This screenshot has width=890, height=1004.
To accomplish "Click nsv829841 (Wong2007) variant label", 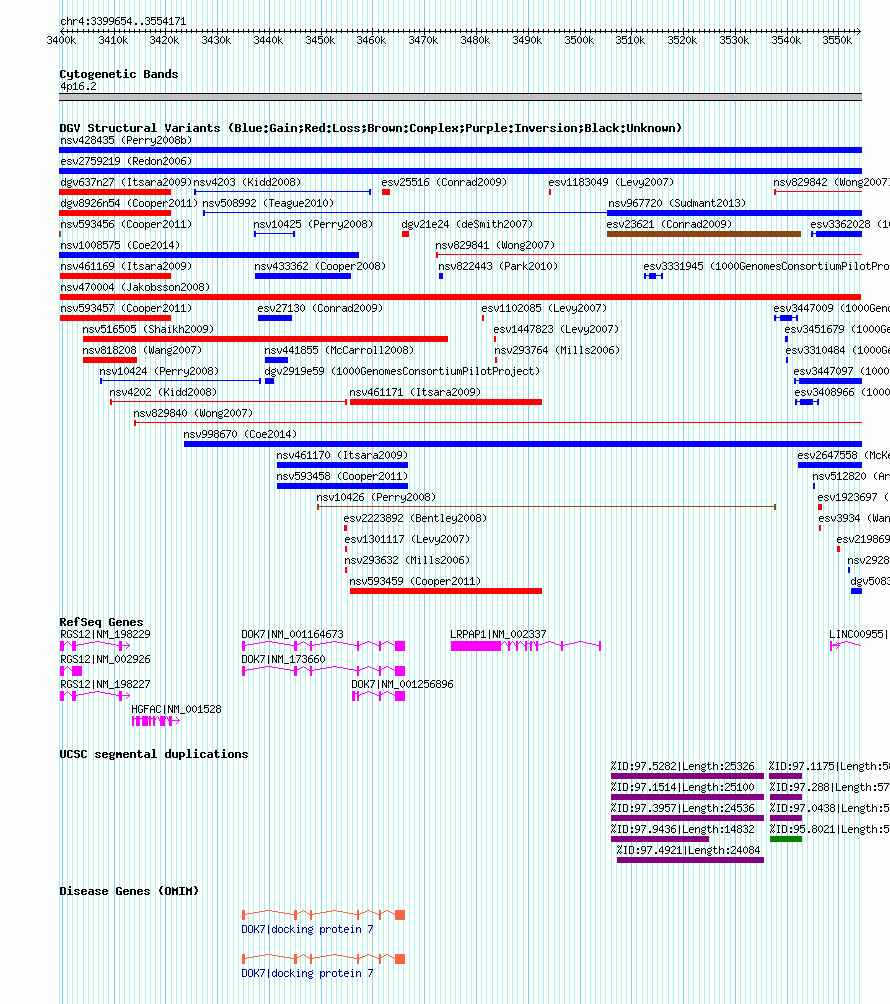I will tap(495, 245).
